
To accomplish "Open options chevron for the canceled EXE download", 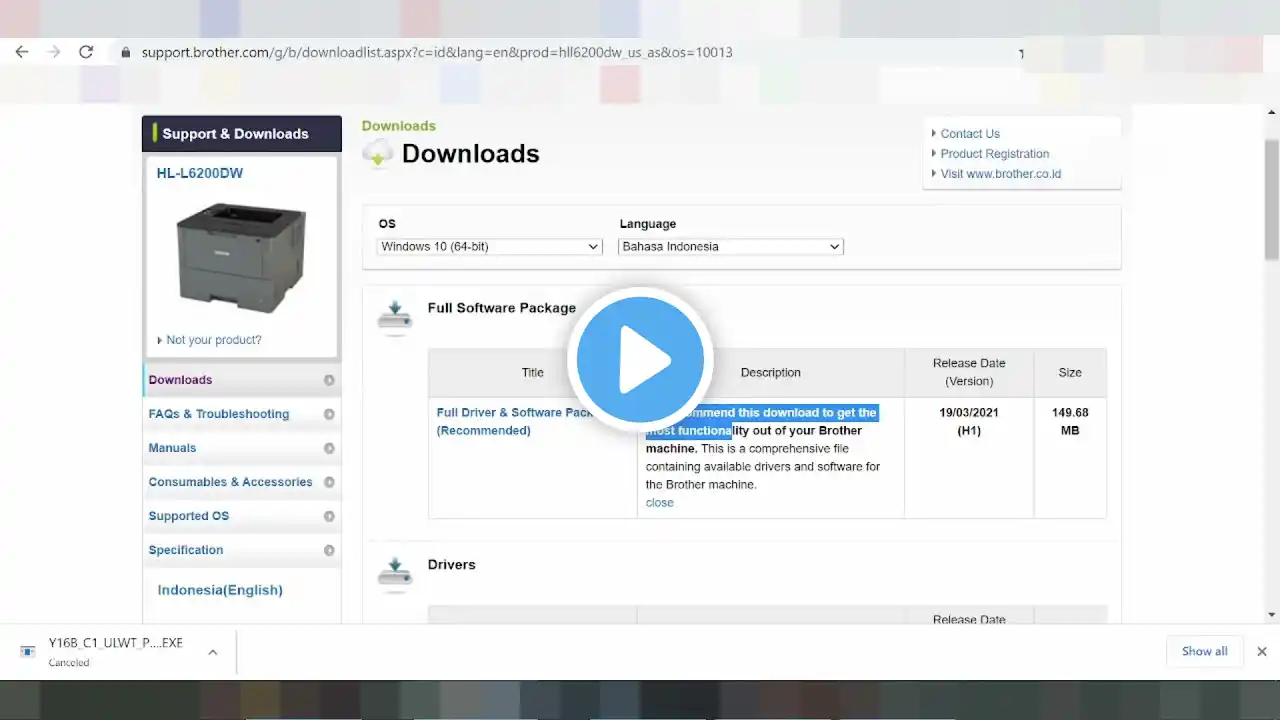I will coord(213,652).
